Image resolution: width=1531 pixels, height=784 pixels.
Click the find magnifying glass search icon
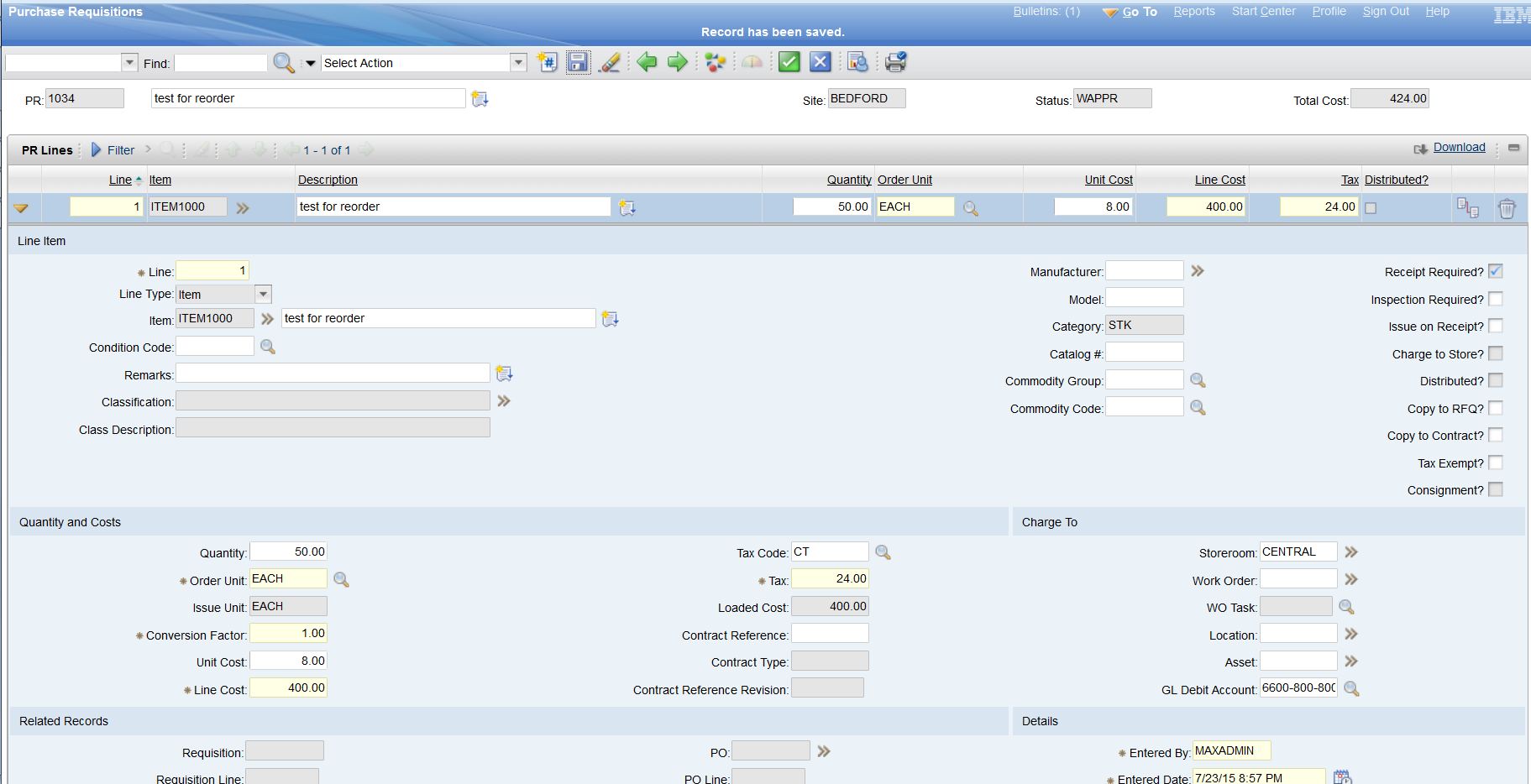pos(284,63)
